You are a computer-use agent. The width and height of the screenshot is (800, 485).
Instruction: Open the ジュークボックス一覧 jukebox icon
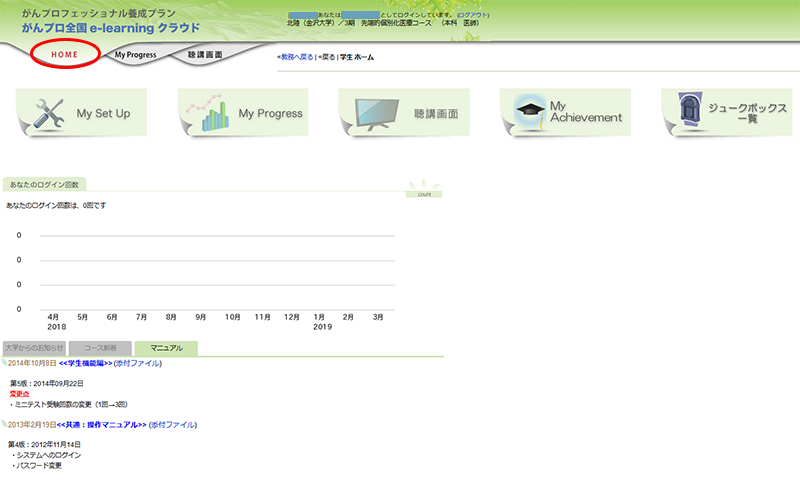(x=690, y=112)
